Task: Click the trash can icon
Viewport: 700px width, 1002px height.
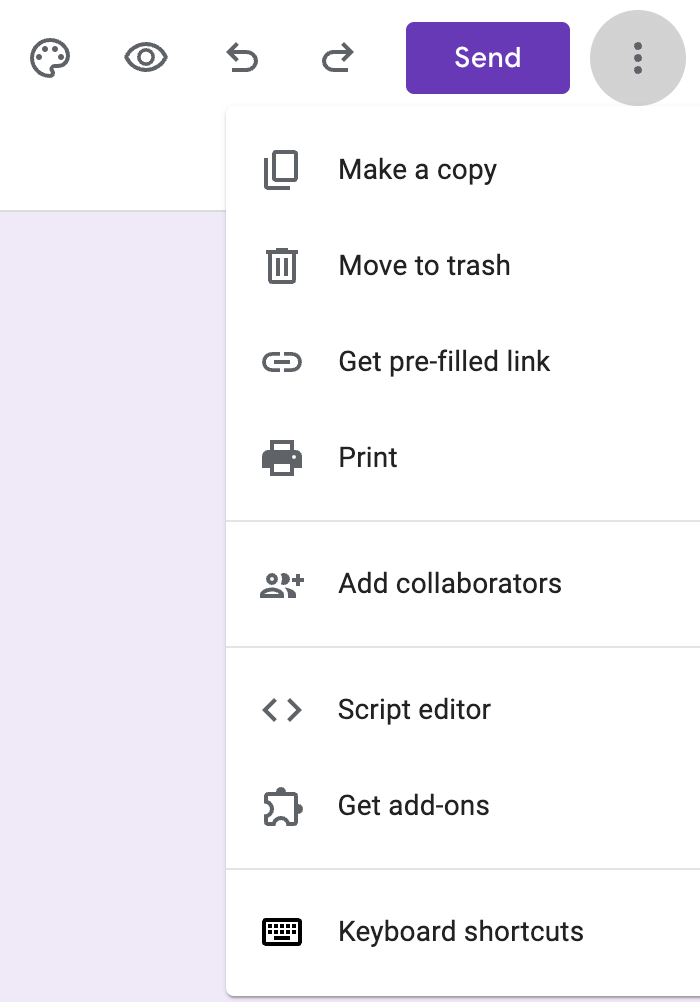Action: (282, 266)
